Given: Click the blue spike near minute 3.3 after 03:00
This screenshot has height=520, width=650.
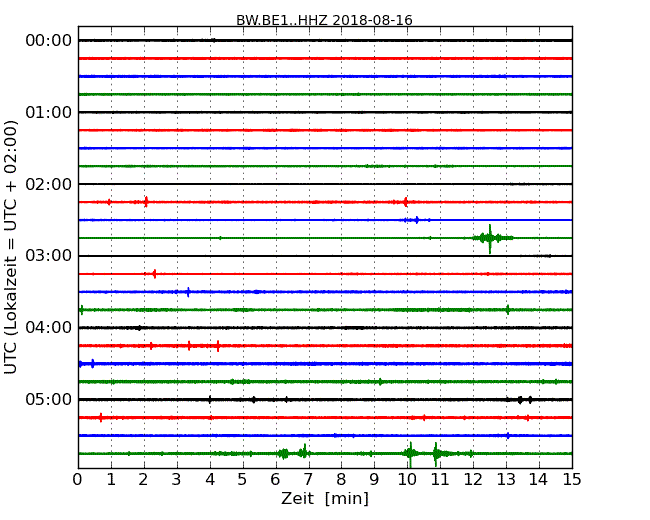Looking at the screenshot, I should click(x=188, y=292).
